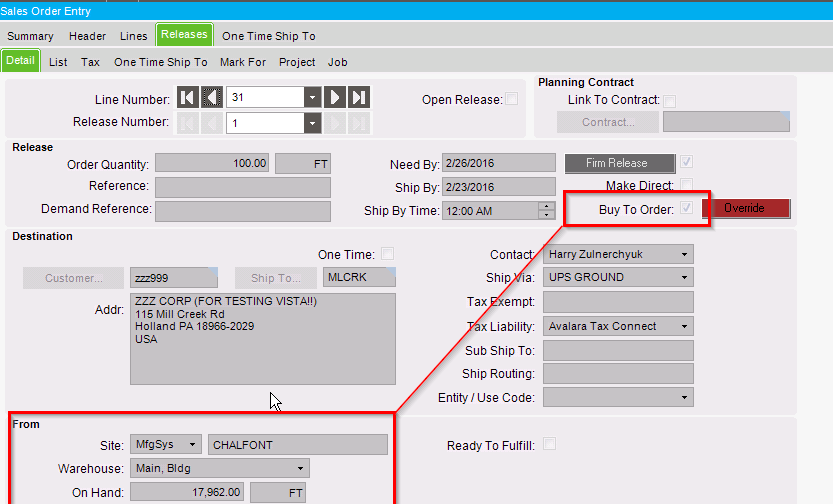Screen dimensions: 833x504
Task: Switch to the Header tab
Action: pyautogui.click(x=87, y=36)
